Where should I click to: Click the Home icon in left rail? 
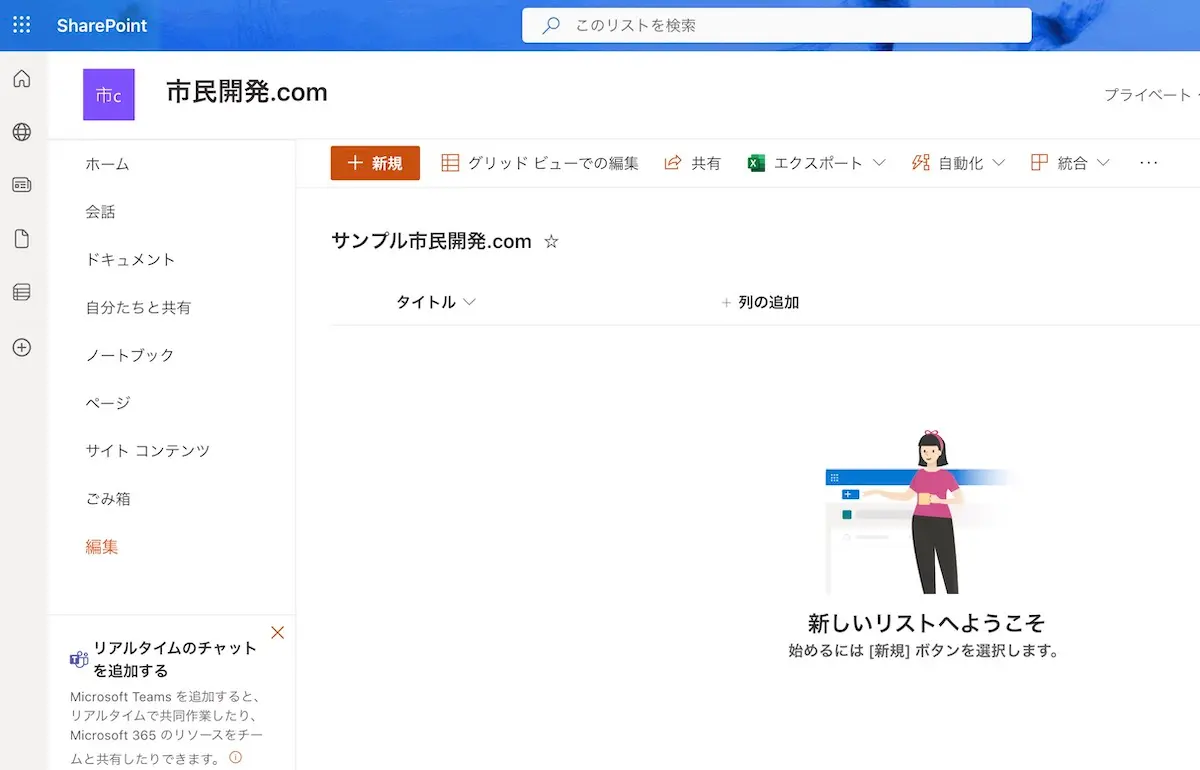21,79
